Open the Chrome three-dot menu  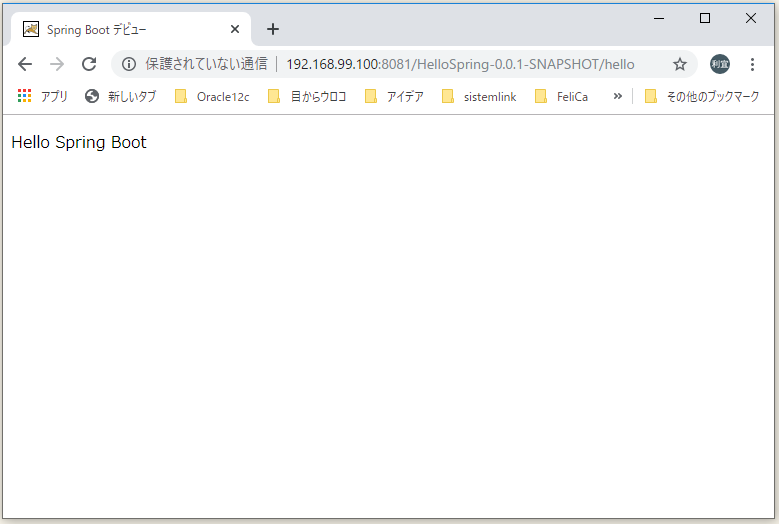[x=752, y=64]
